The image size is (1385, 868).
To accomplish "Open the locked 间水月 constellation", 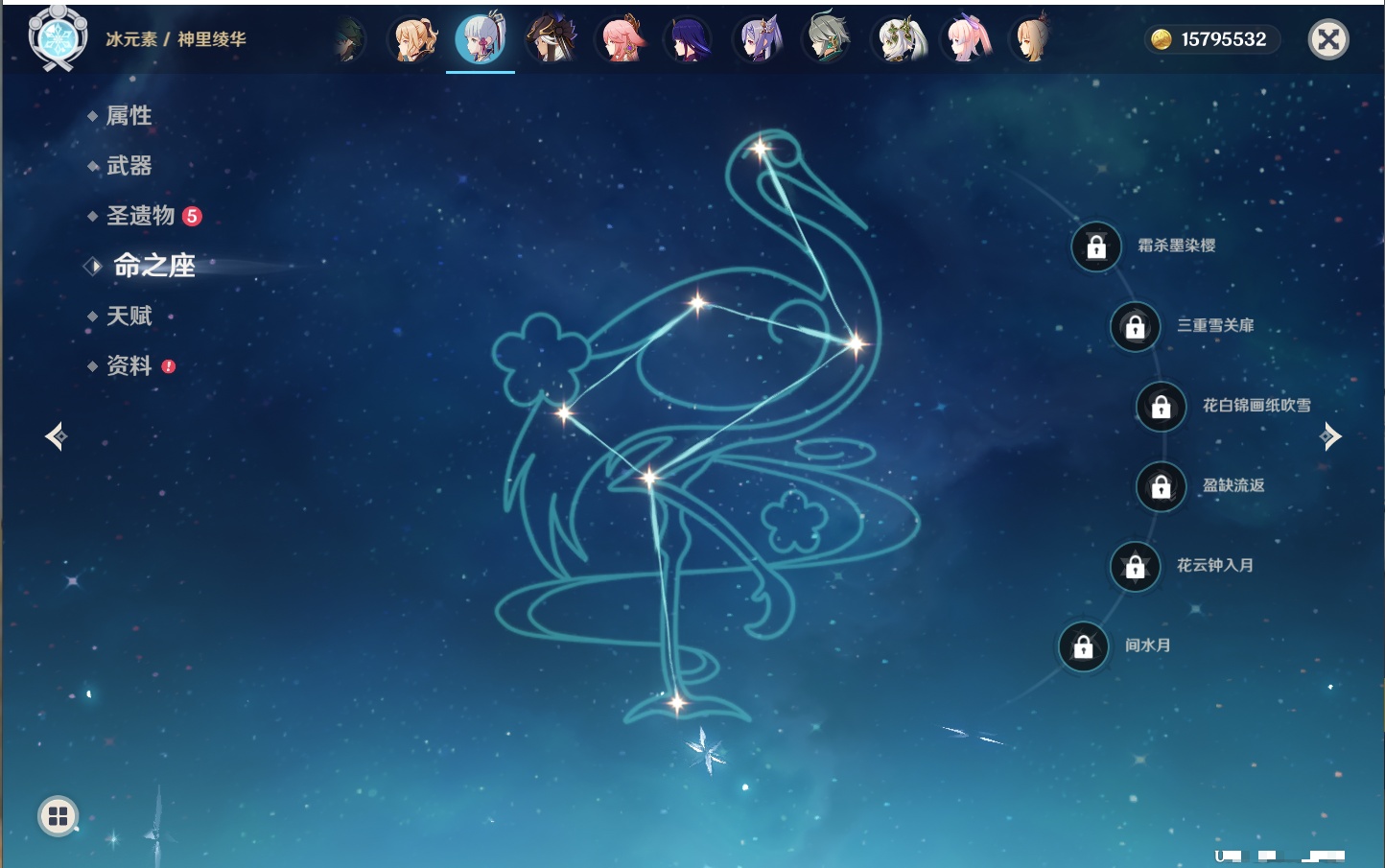I will pos(1083,646).
